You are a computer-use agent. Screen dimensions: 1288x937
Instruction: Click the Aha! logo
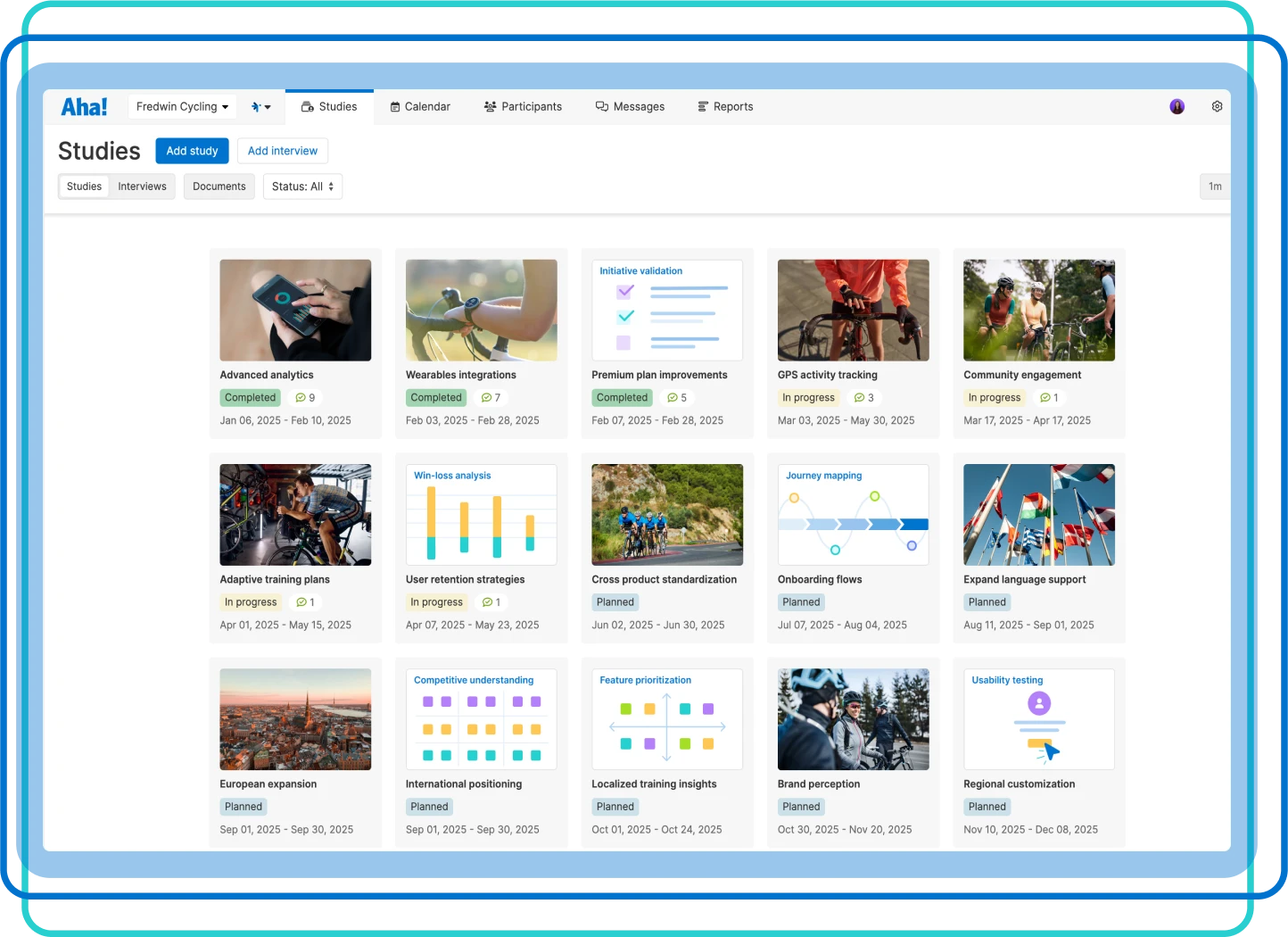[83, 105]
